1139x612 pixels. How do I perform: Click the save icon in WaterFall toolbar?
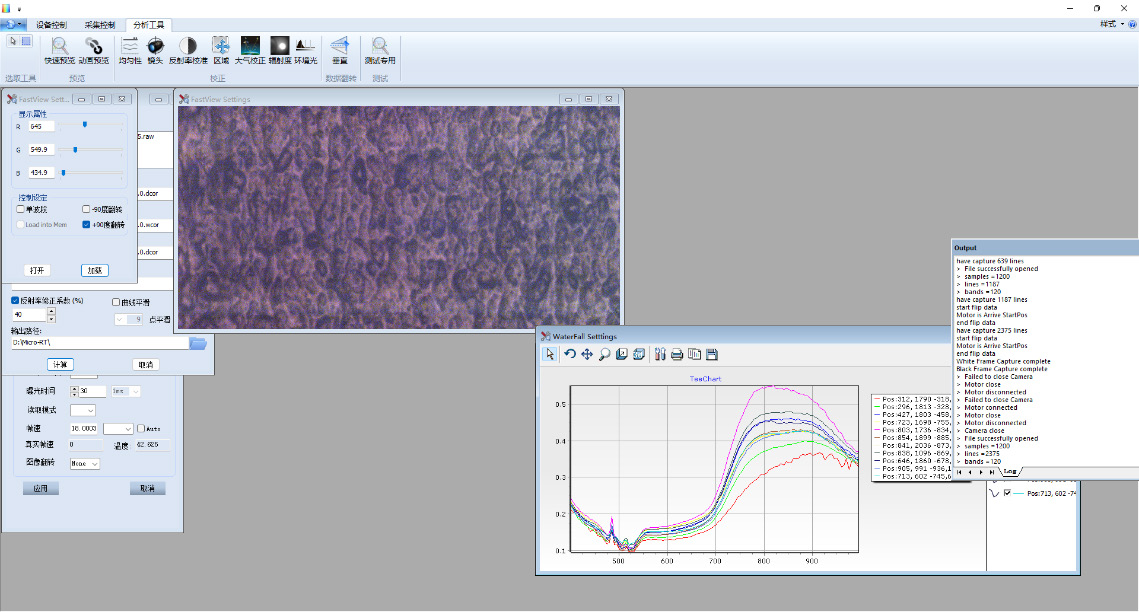[x=711, y=354]
